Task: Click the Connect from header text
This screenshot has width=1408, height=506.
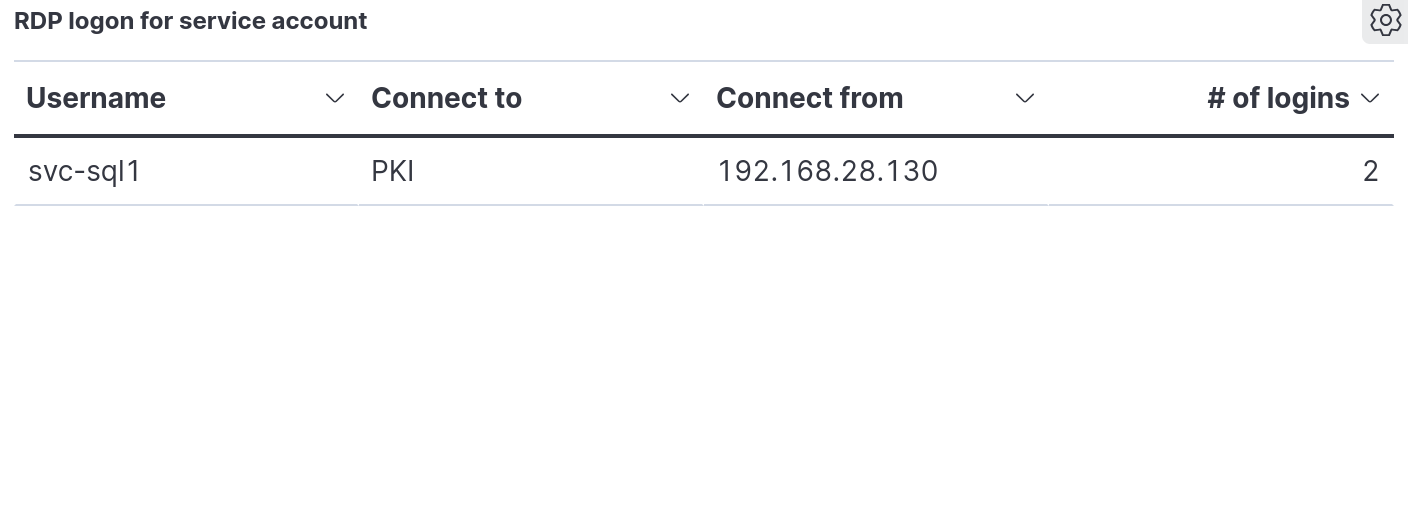Action: [810, 98]
